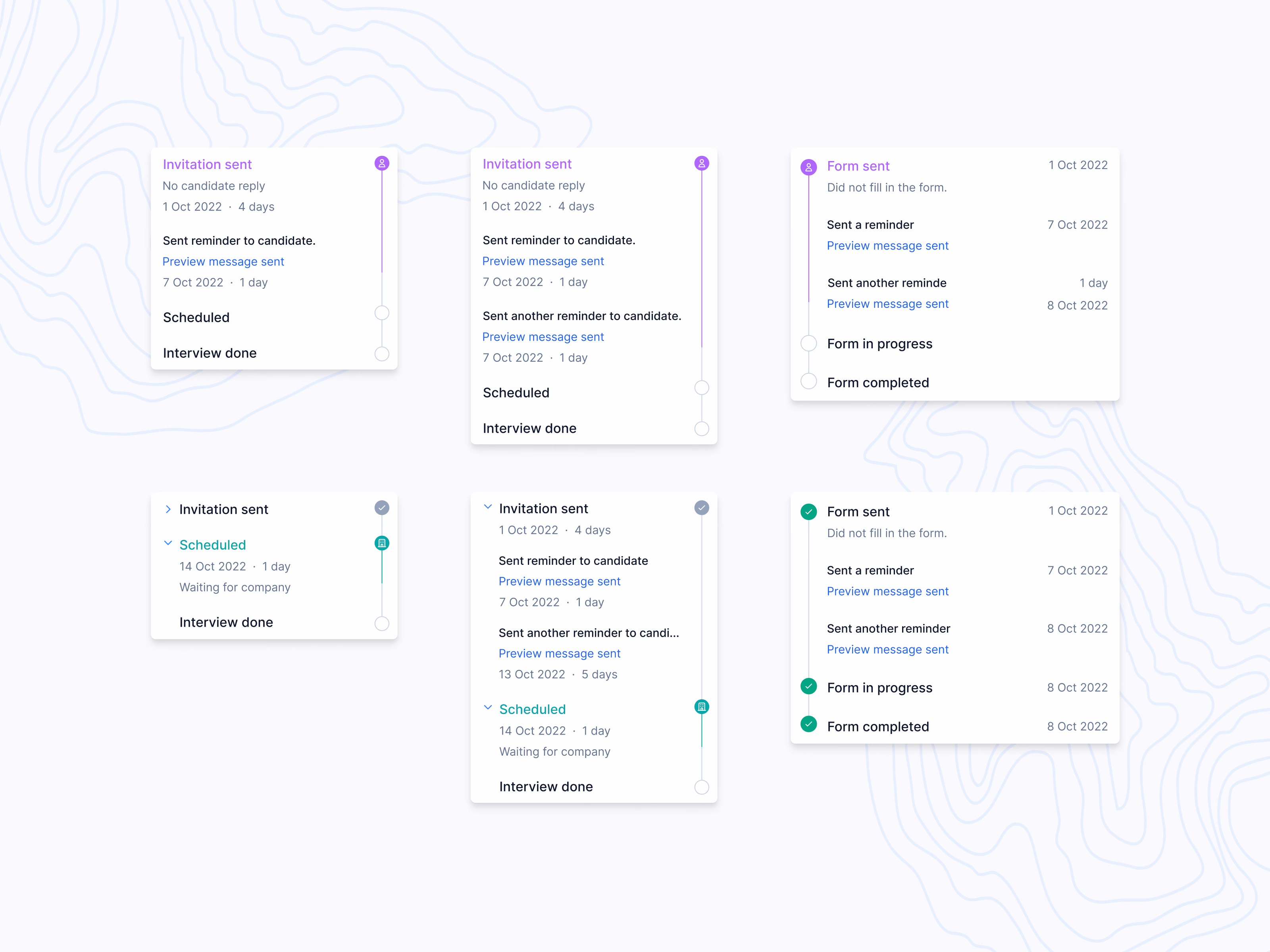Click grey check icon on collapsed Invitation sent row
Viewport: 1270px width, 952px height.
382,508
